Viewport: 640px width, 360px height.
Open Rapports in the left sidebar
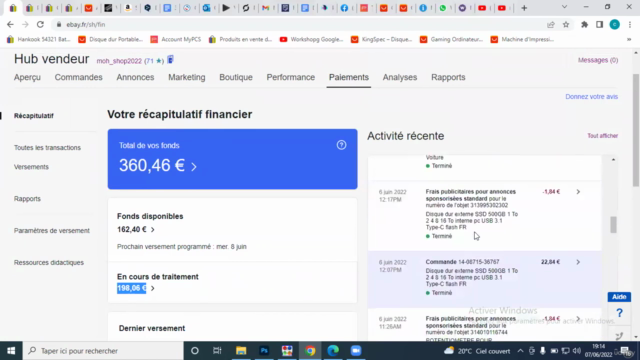[x=27, y=199]
